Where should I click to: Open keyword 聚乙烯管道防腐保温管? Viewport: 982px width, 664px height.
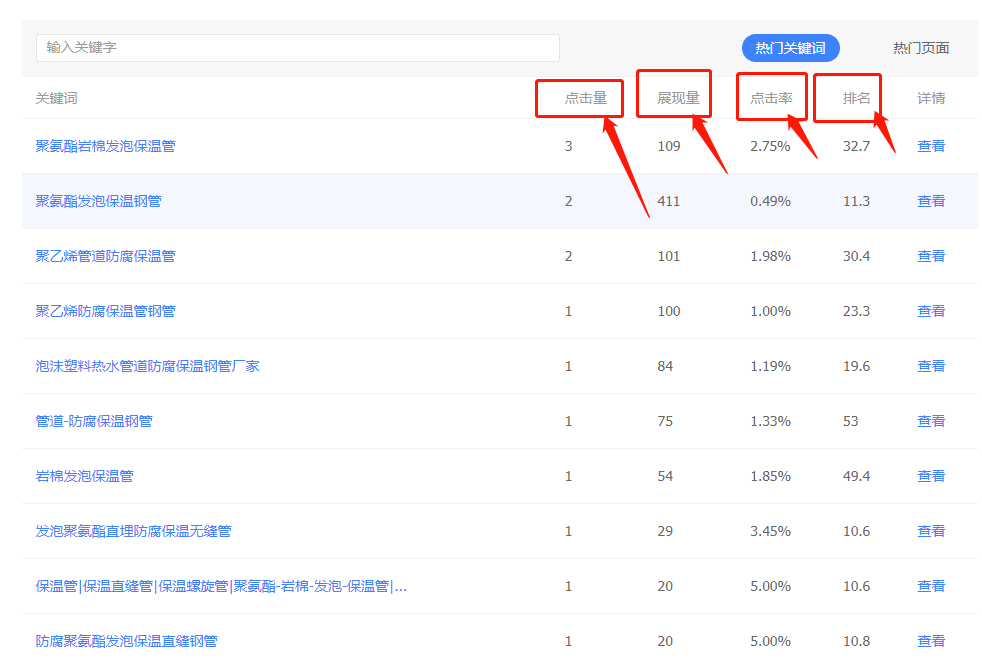[x=105, y=256]
